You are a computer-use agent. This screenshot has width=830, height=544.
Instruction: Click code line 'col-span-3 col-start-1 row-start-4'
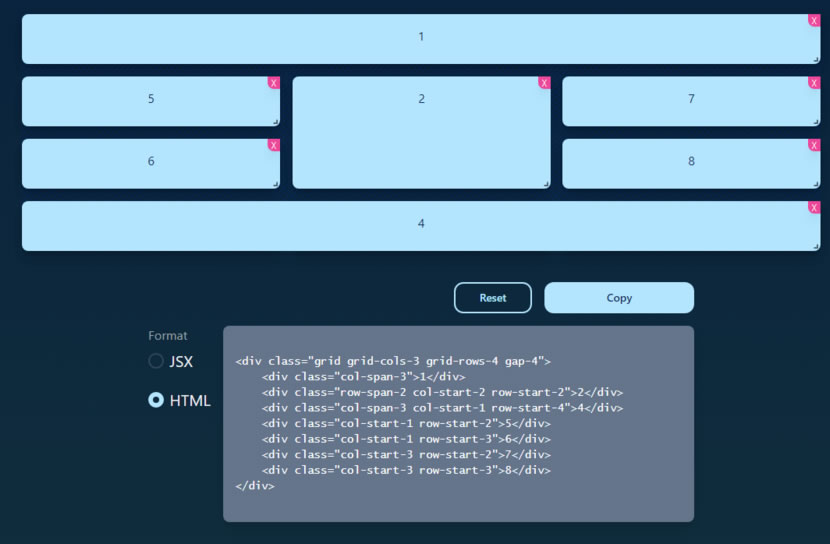442,408
